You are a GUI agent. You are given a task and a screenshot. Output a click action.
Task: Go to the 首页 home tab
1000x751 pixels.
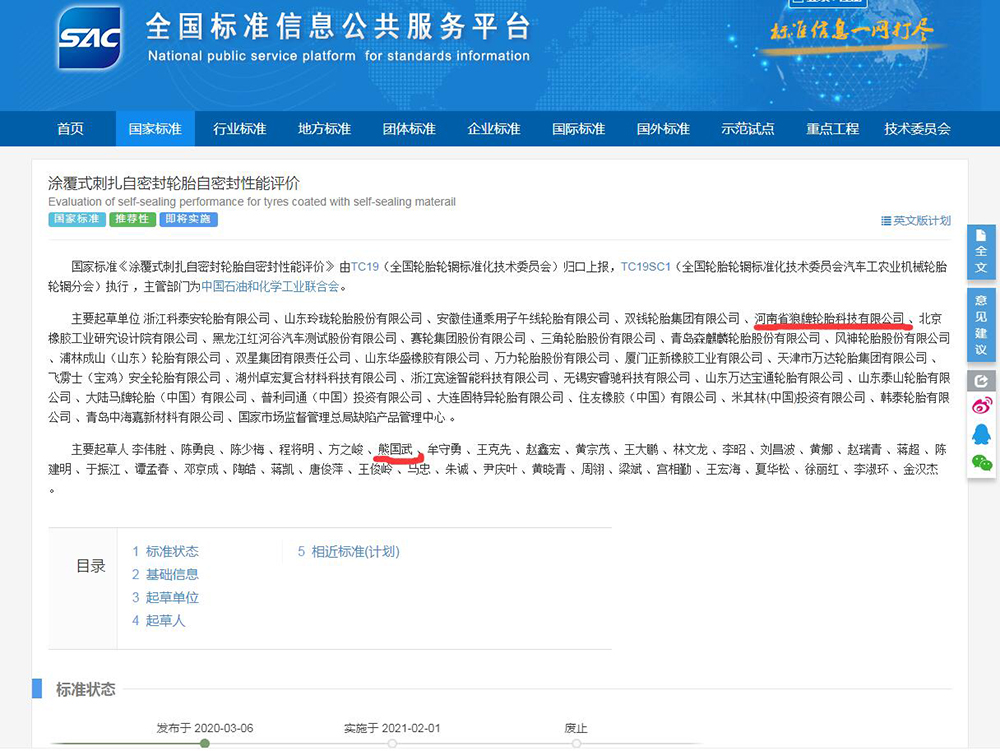pyautogui.click(x=70, y=129)
